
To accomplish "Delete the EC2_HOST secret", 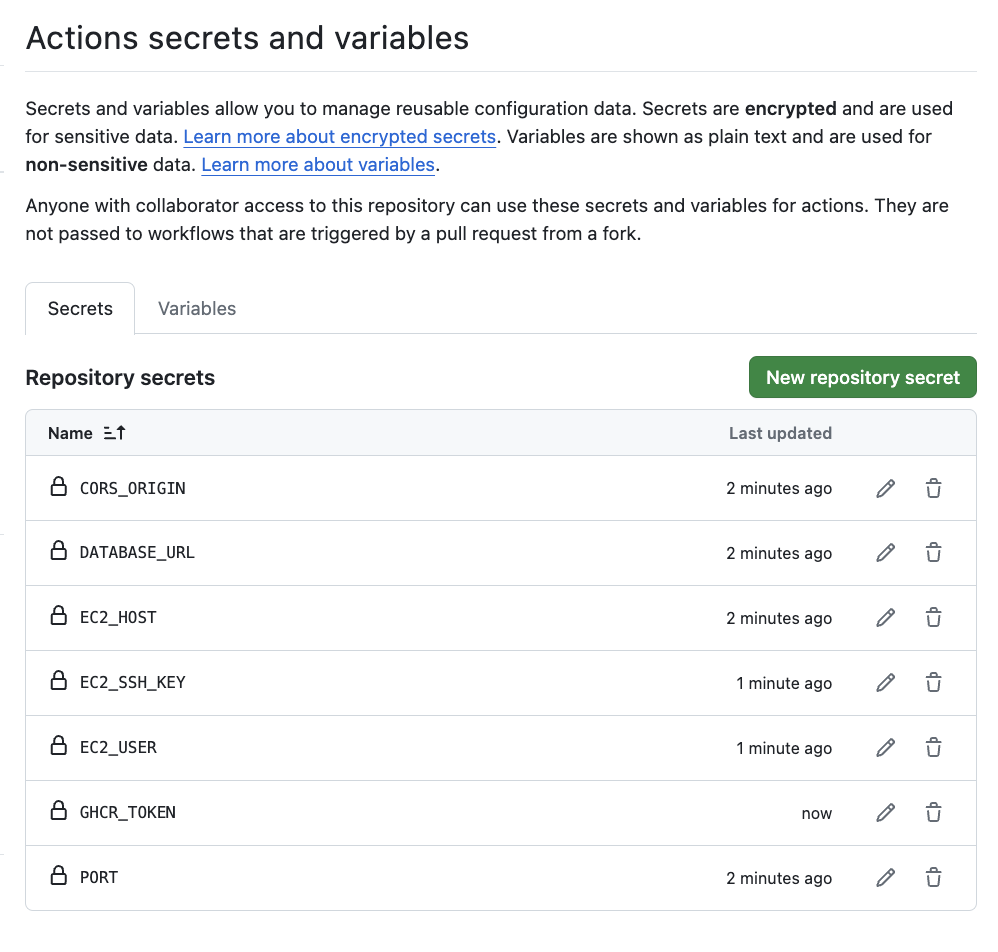I will tap(933, 618).
